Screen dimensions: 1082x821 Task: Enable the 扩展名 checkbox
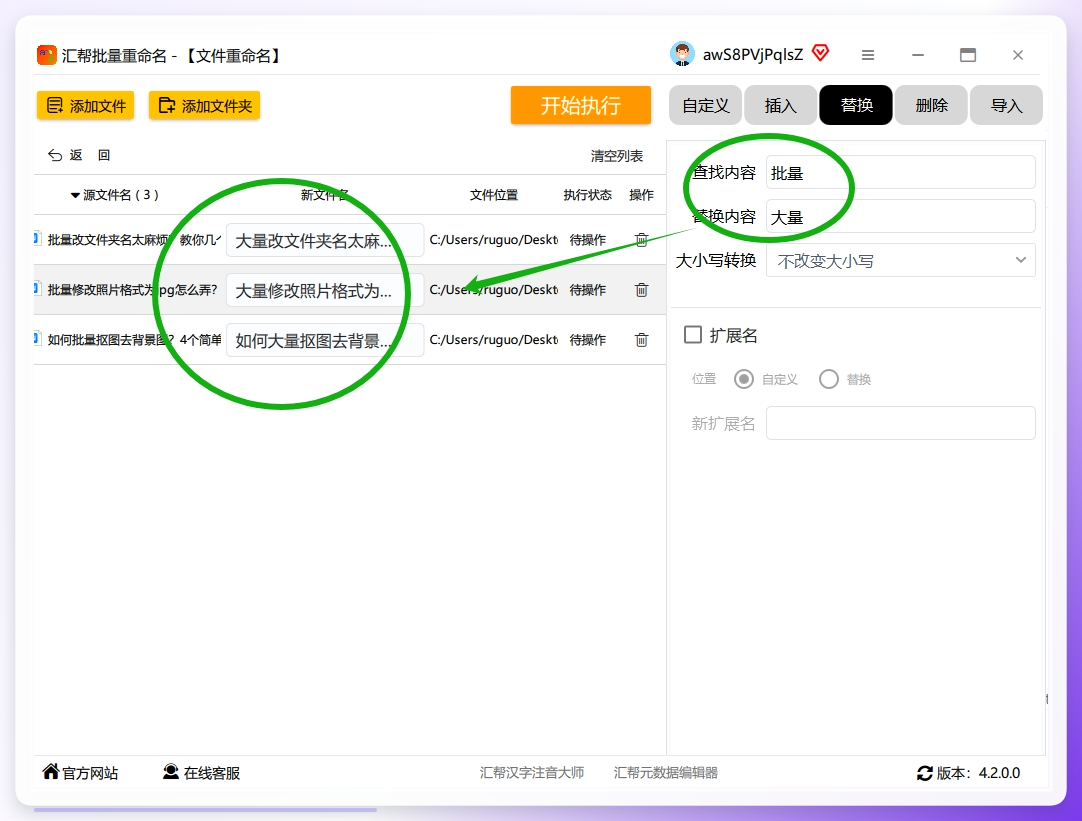coord(693,335)
